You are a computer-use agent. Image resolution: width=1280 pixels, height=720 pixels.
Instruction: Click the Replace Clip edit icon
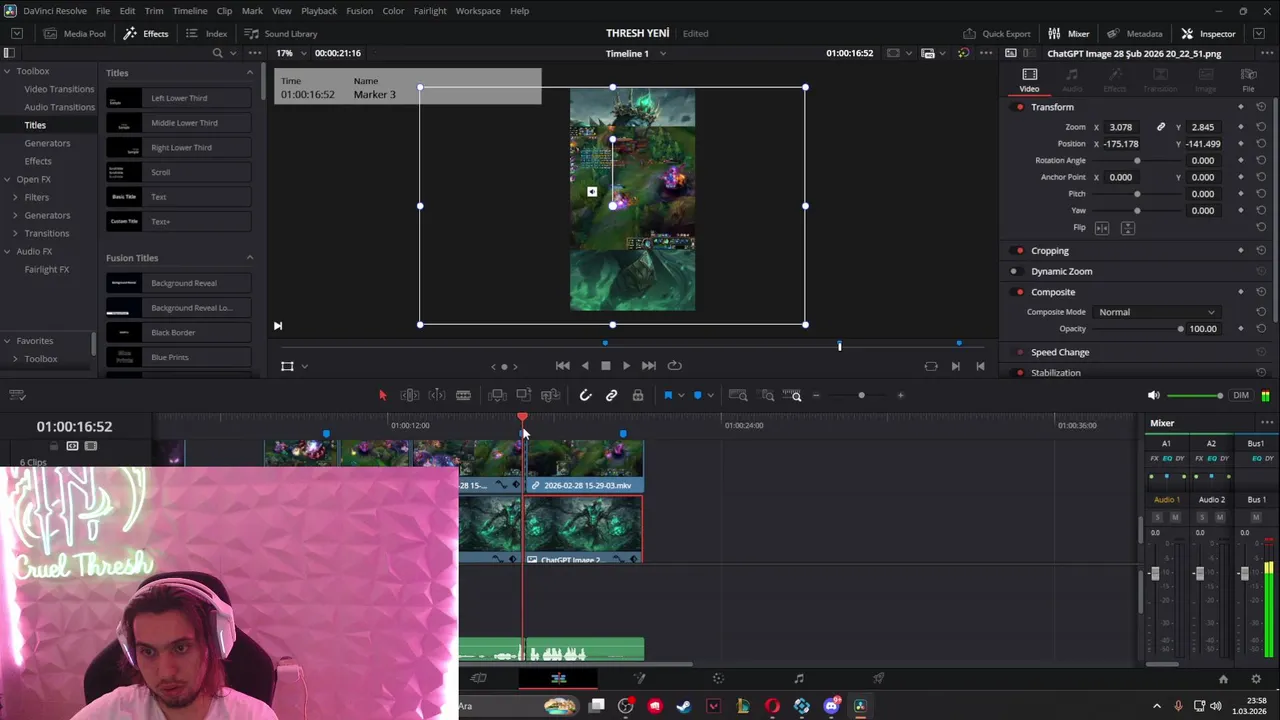pyautogui.click(x=550, y=395)
